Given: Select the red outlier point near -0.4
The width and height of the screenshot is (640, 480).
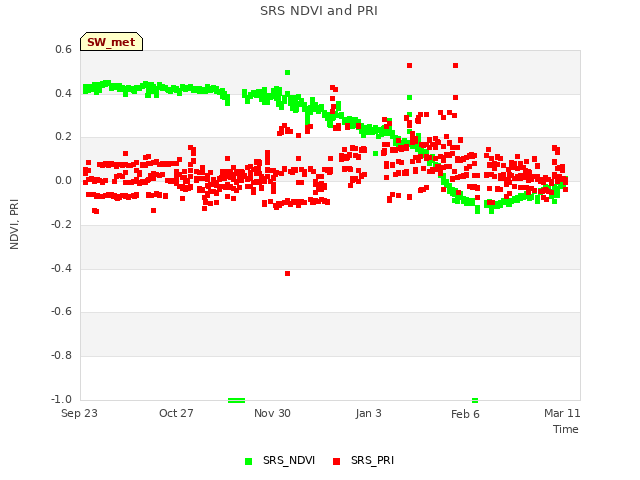Looking at the screenshot, I should 287,273.
